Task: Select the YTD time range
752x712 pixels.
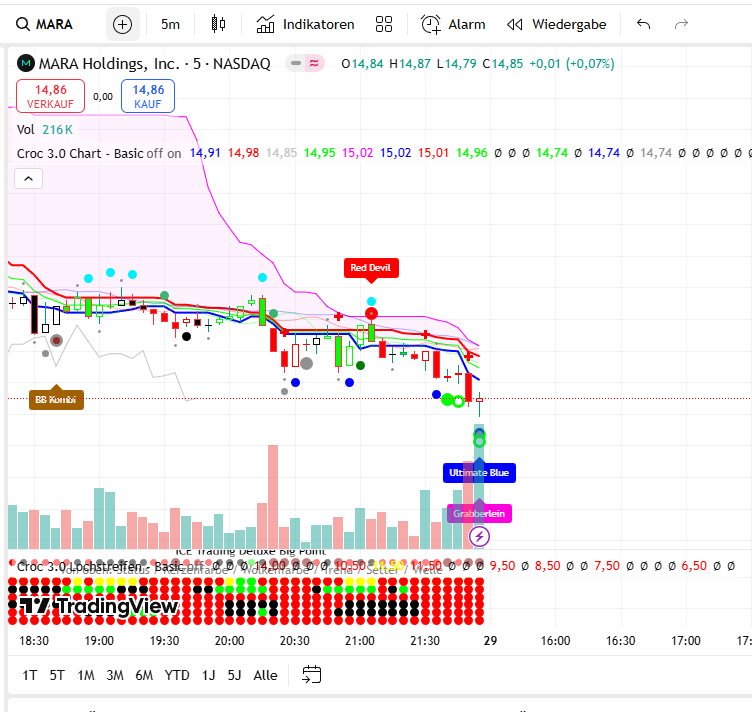Action: (x=177, y=675)
